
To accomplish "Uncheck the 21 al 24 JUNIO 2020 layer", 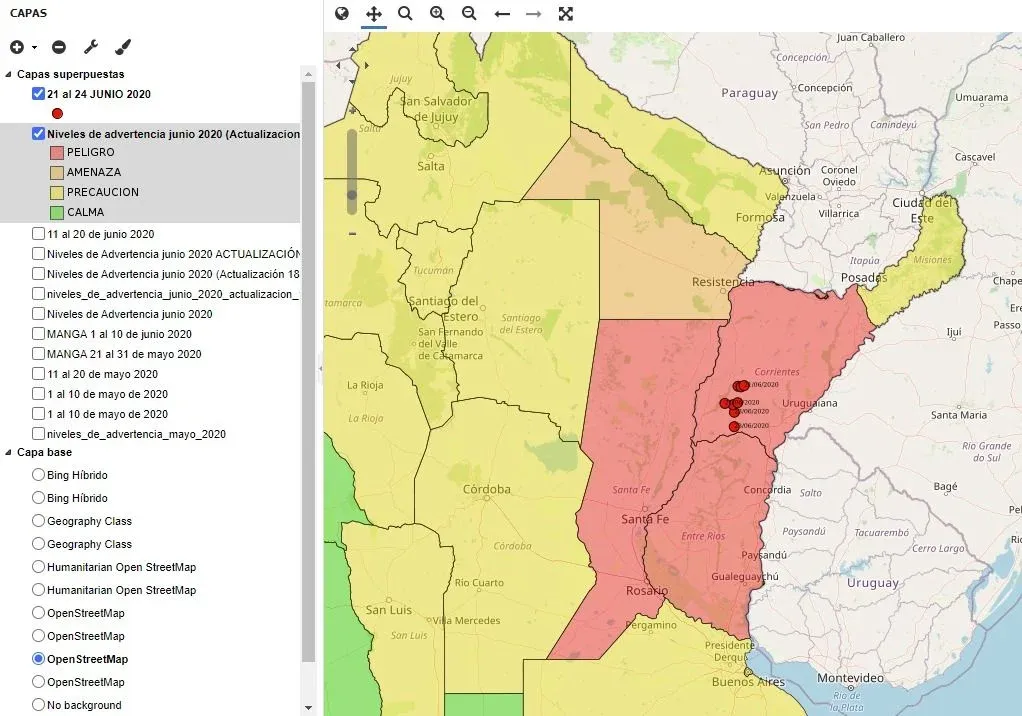I will click(38, 94).
